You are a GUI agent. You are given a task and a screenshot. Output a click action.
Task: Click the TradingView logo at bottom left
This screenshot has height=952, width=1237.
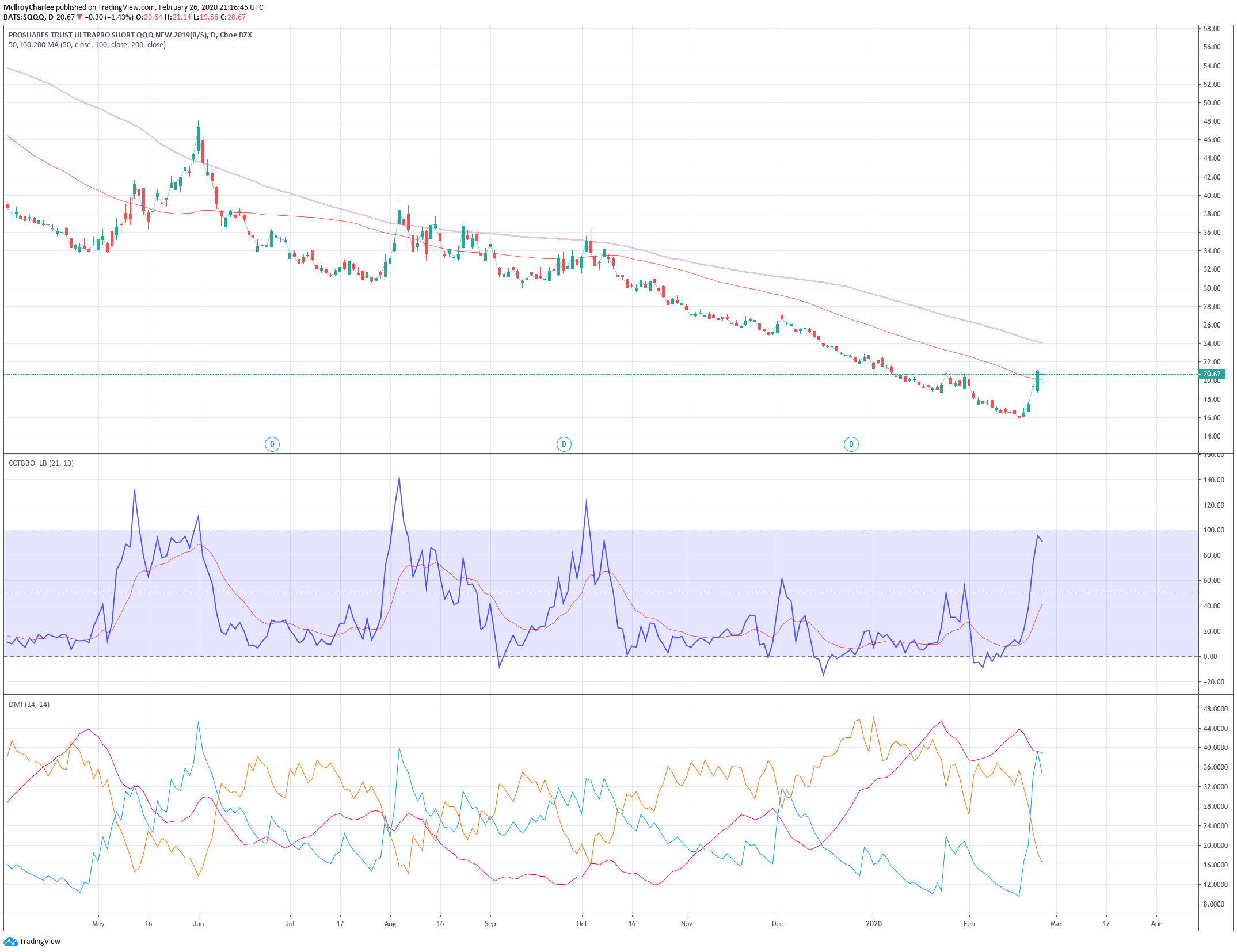tap(32, 941)
